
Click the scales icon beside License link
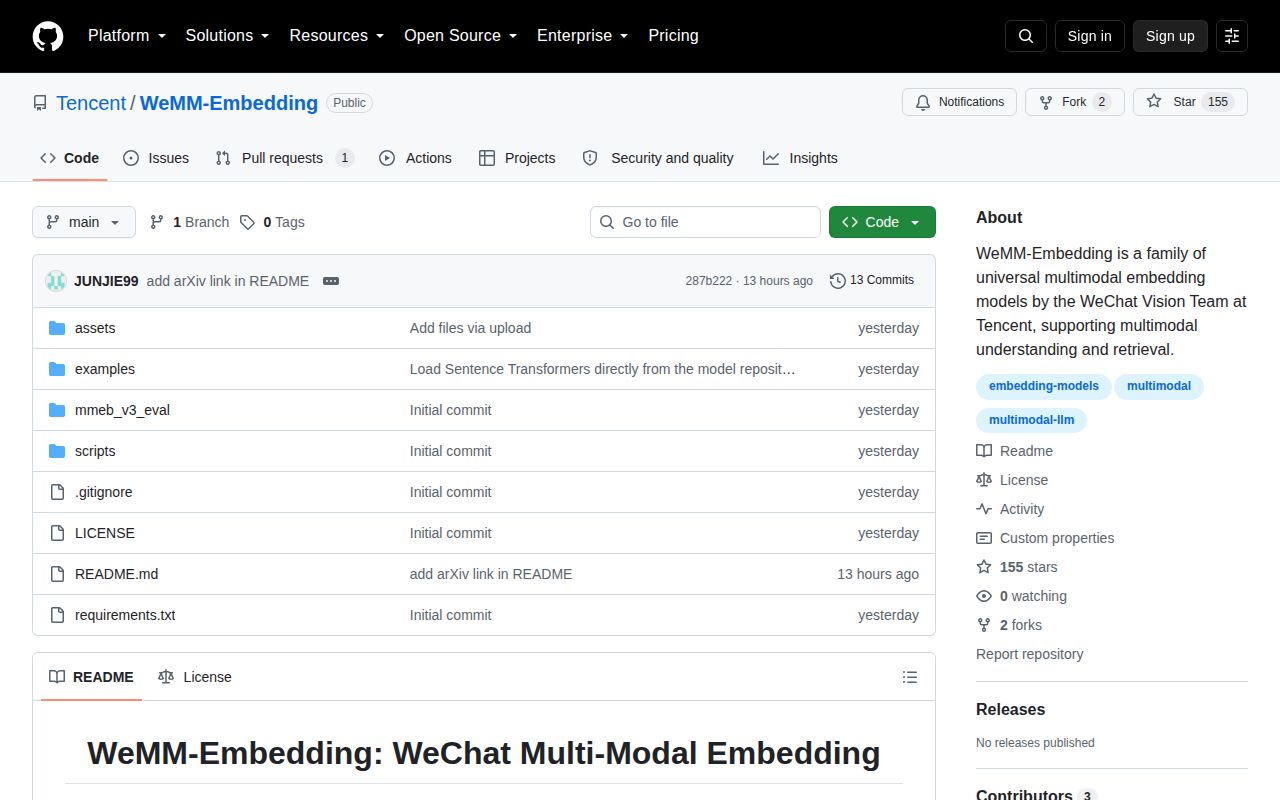(x=984, y=480)
